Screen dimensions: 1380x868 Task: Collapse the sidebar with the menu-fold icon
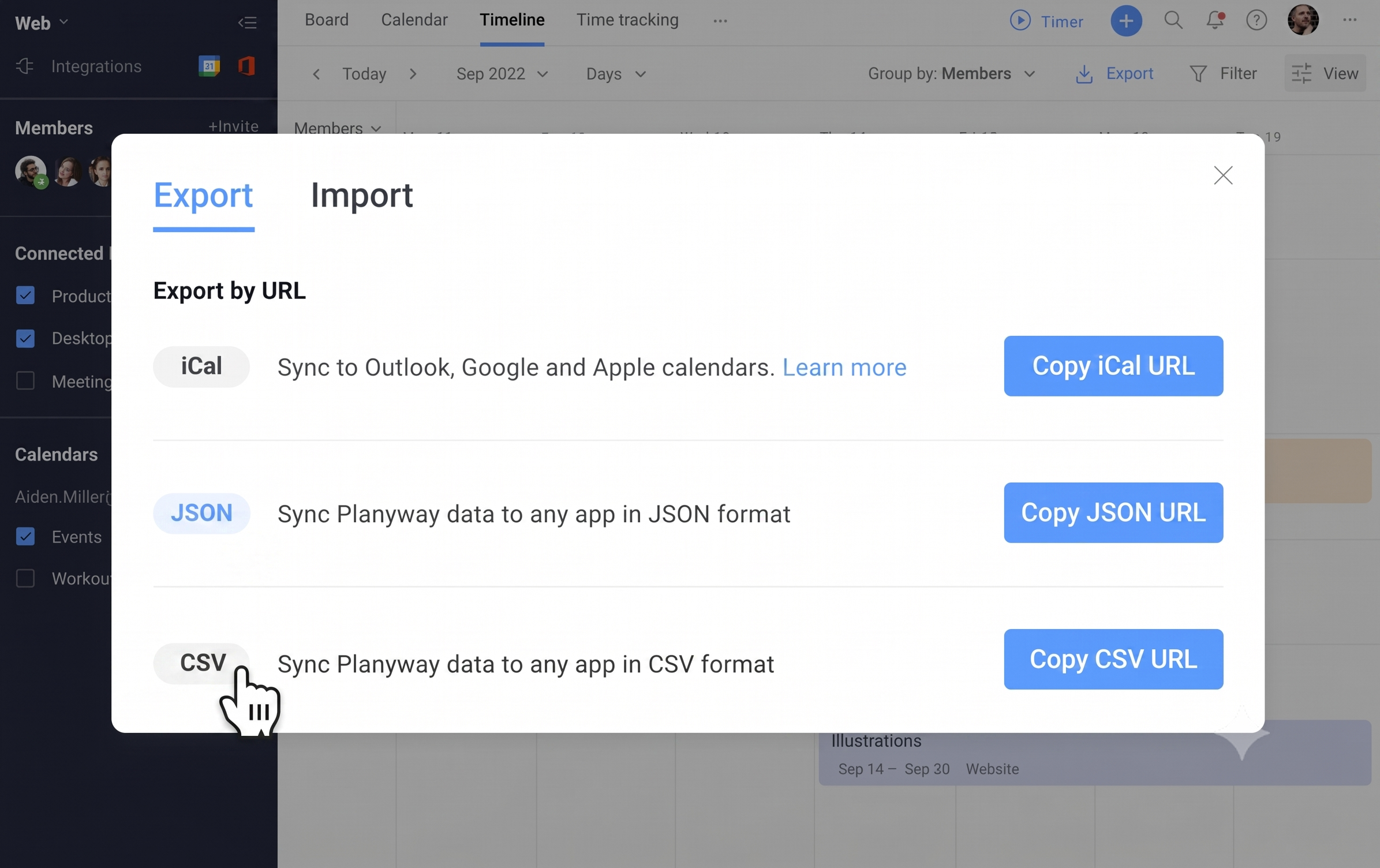coord(248,23)
